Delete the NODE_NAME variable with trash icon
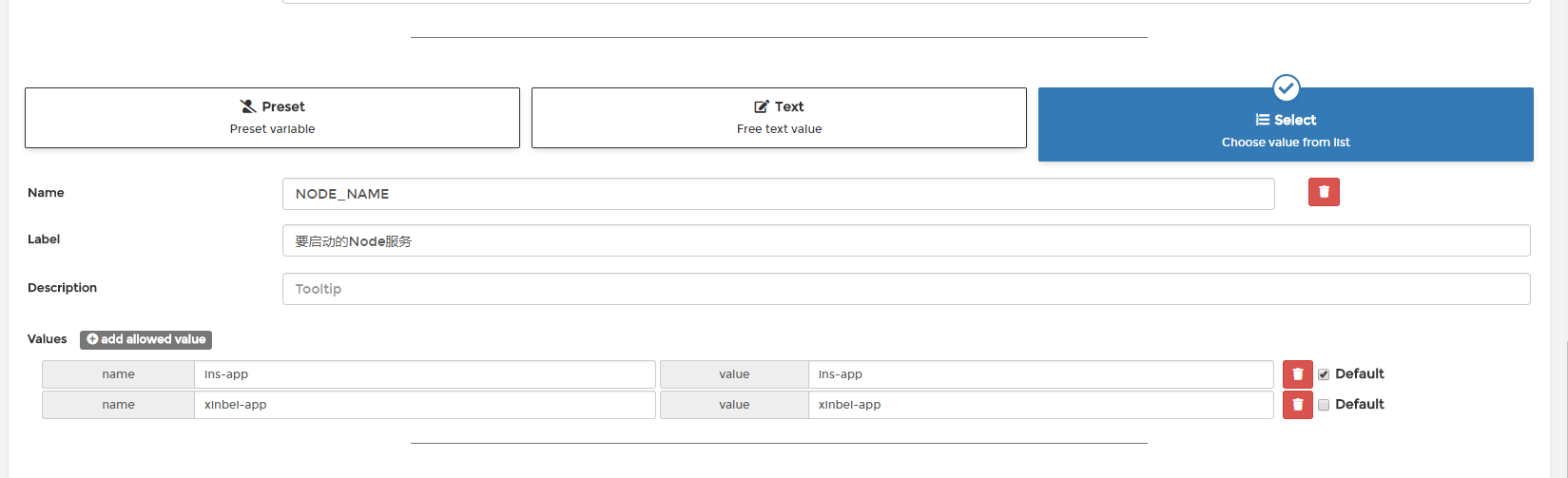The image size is (1568, 478). (x=1324, y=192)
